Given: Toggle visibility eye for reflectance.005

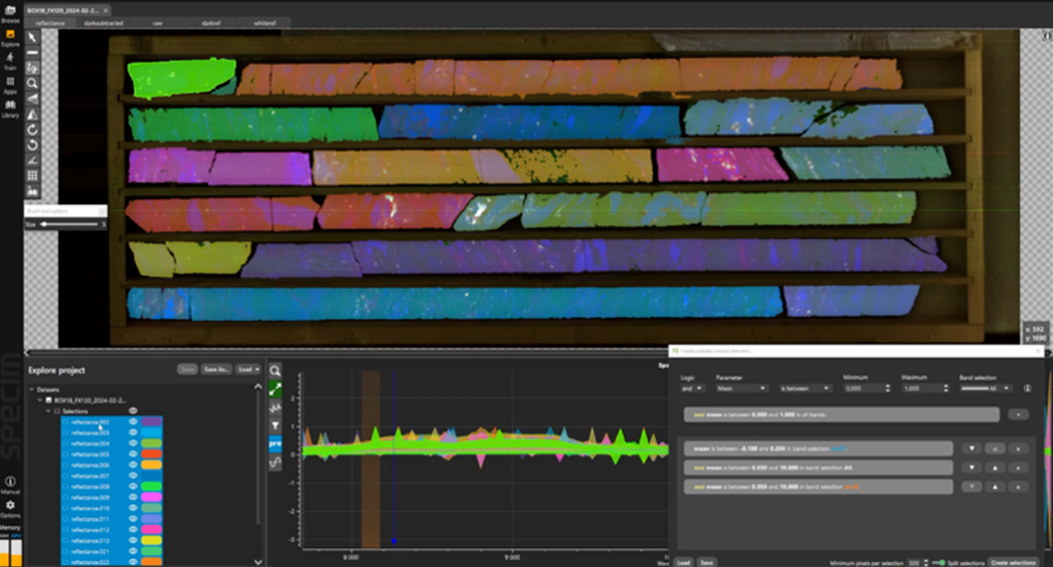Looking at the screenshot, I should 133,454.
